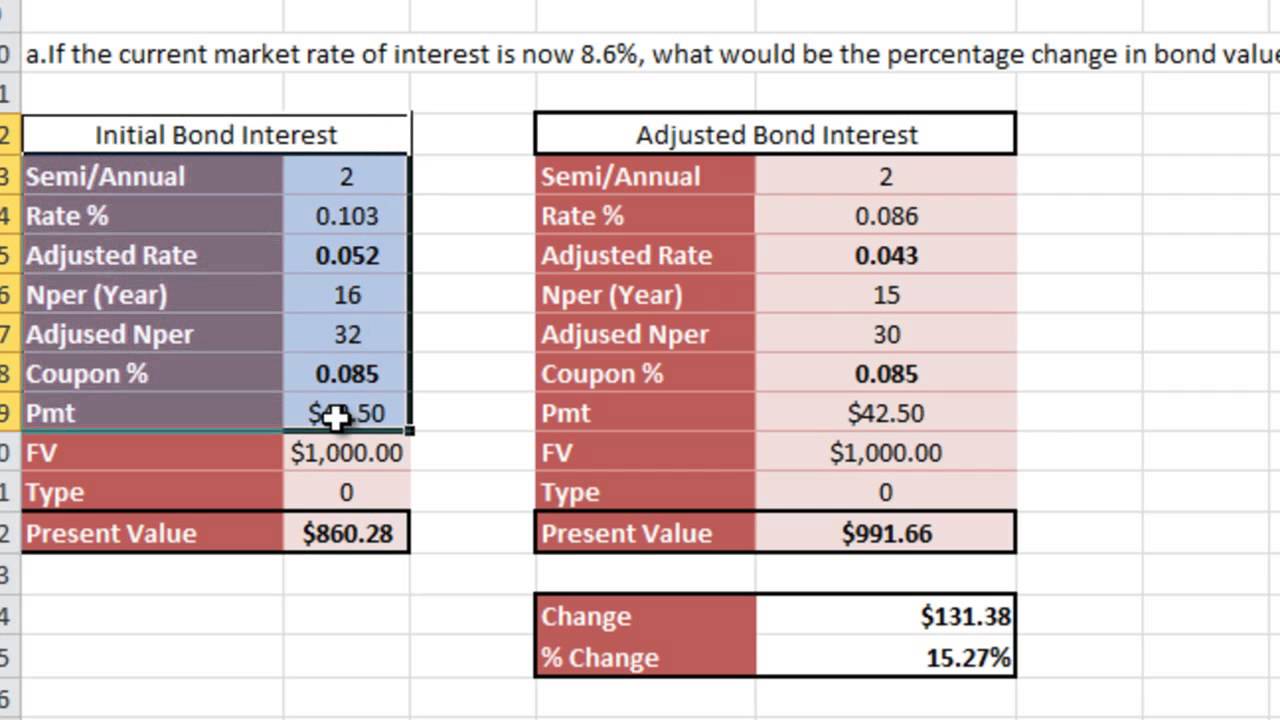
Task: Click the Nper value 16 cell
Action: click(x=346, y=295)
